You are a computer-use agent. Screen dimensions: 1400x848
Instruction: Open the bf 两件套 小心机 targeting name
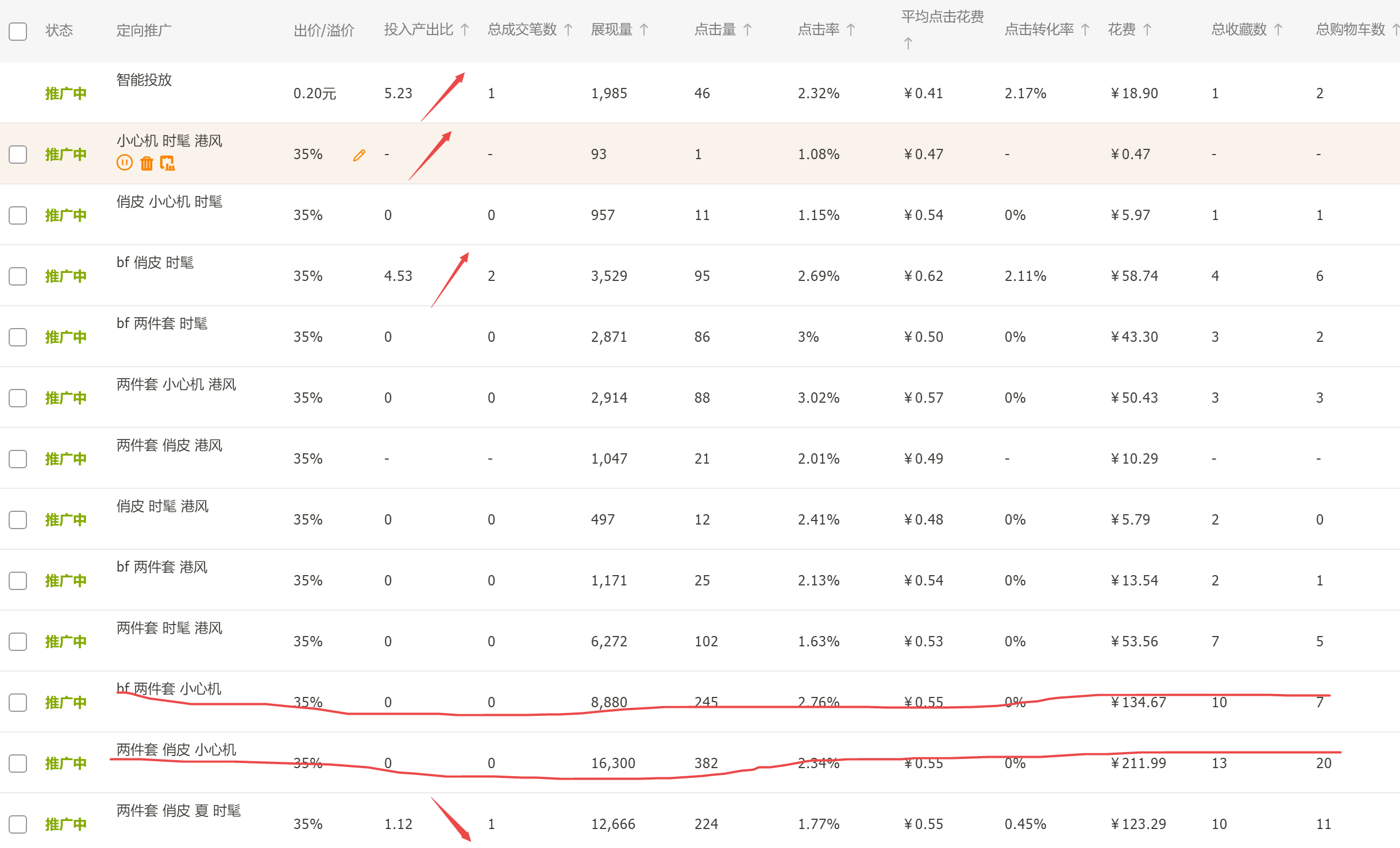point(169,689)
